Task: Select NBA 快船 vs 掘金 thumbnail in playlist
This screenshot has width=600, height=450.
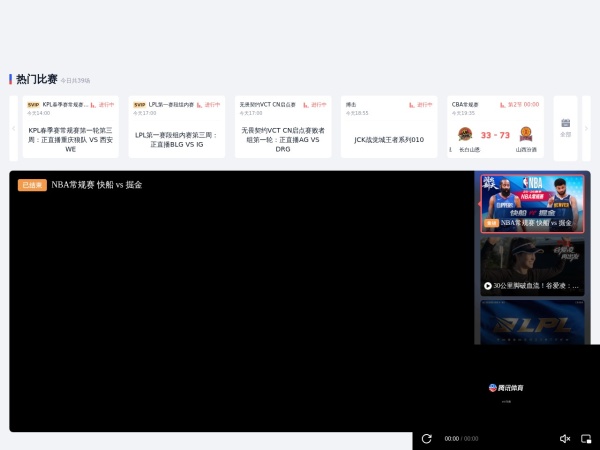Action: [x=531, y=201]
